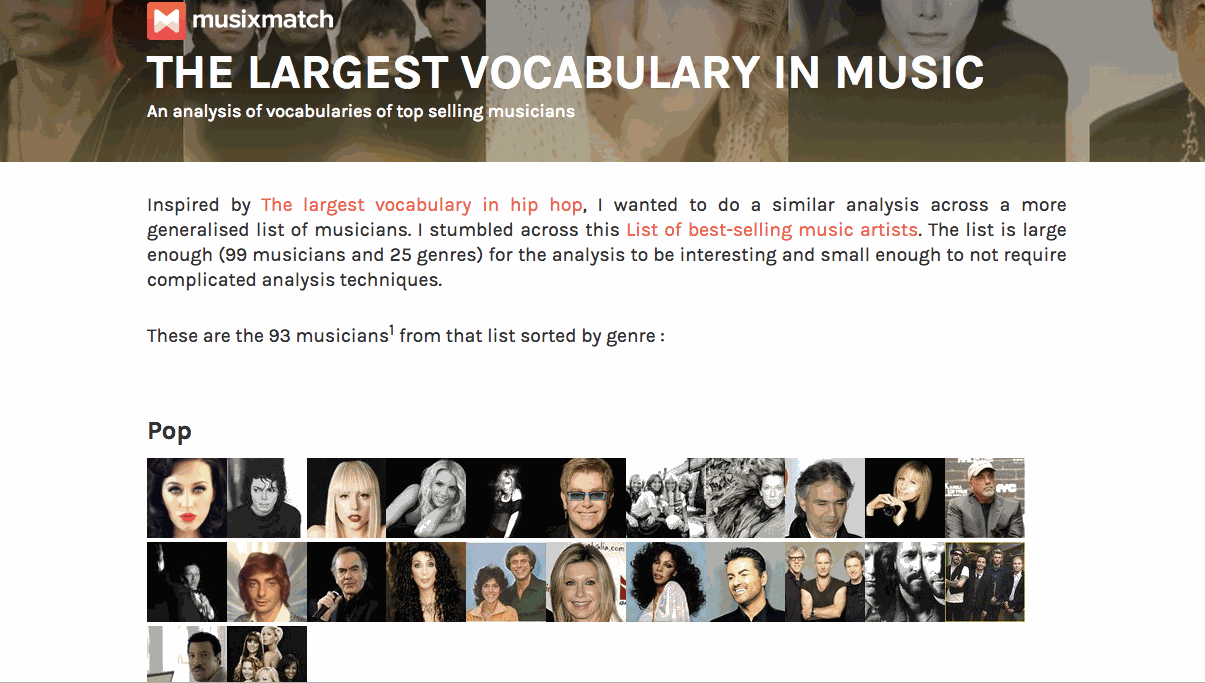1205x683 pixels.
Task: Select the first Pop thumbnail with red lips
Action: [x=187, y=498]
